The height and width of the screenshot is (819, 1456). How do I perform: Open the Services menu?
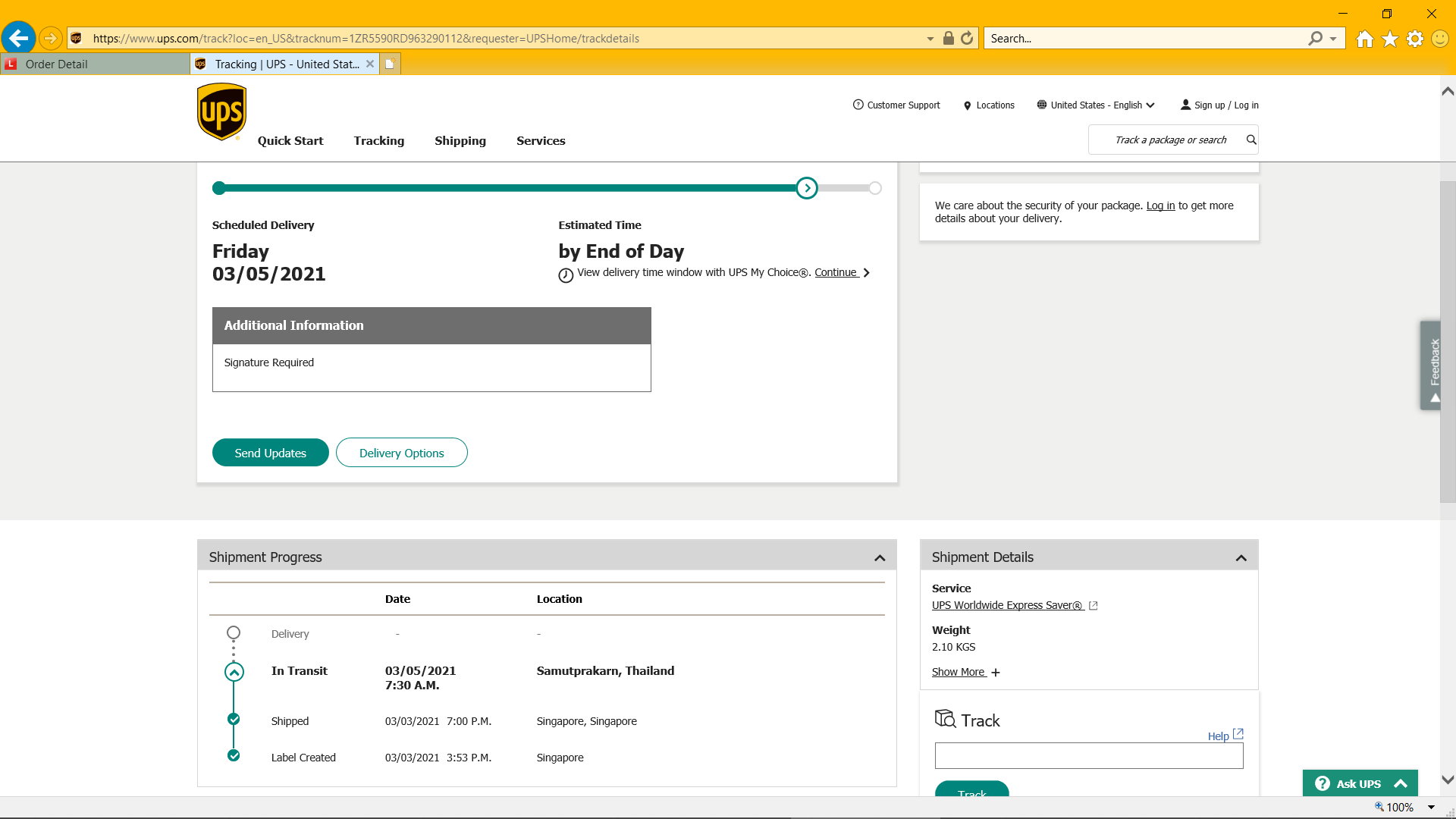tap(541, 141)
